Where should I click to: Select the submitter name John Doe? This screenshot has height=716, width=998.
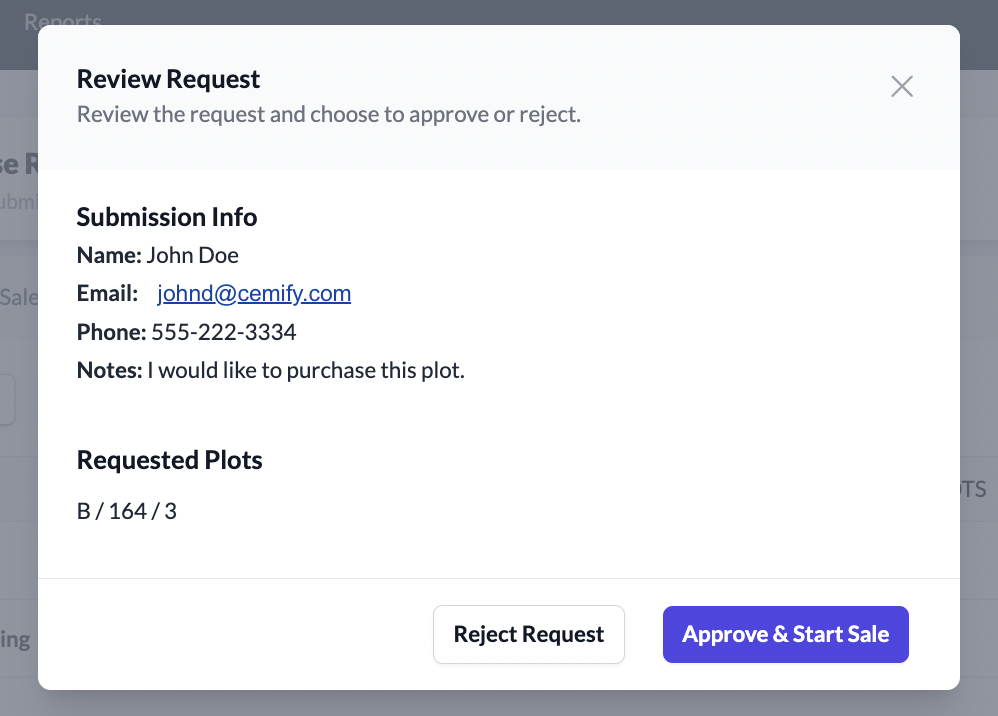[x=193, y=256]
